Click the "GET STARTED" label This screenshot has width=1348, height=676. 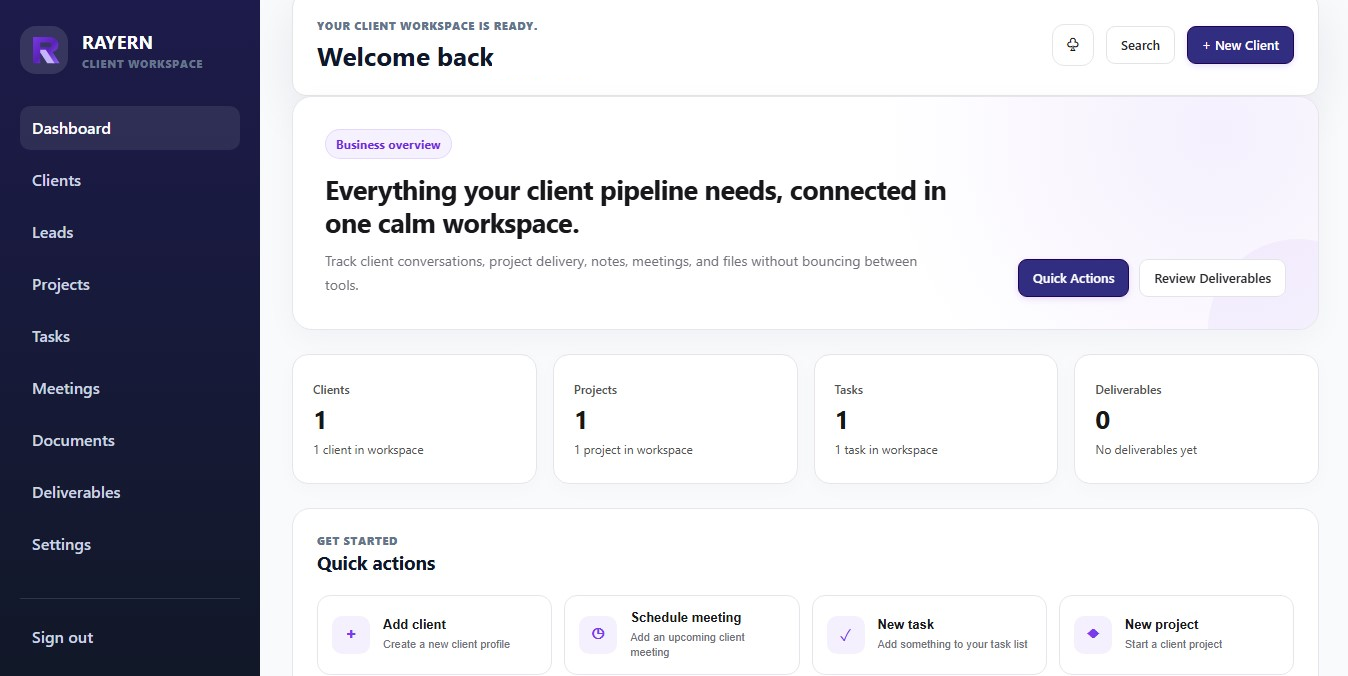(357, 541)
